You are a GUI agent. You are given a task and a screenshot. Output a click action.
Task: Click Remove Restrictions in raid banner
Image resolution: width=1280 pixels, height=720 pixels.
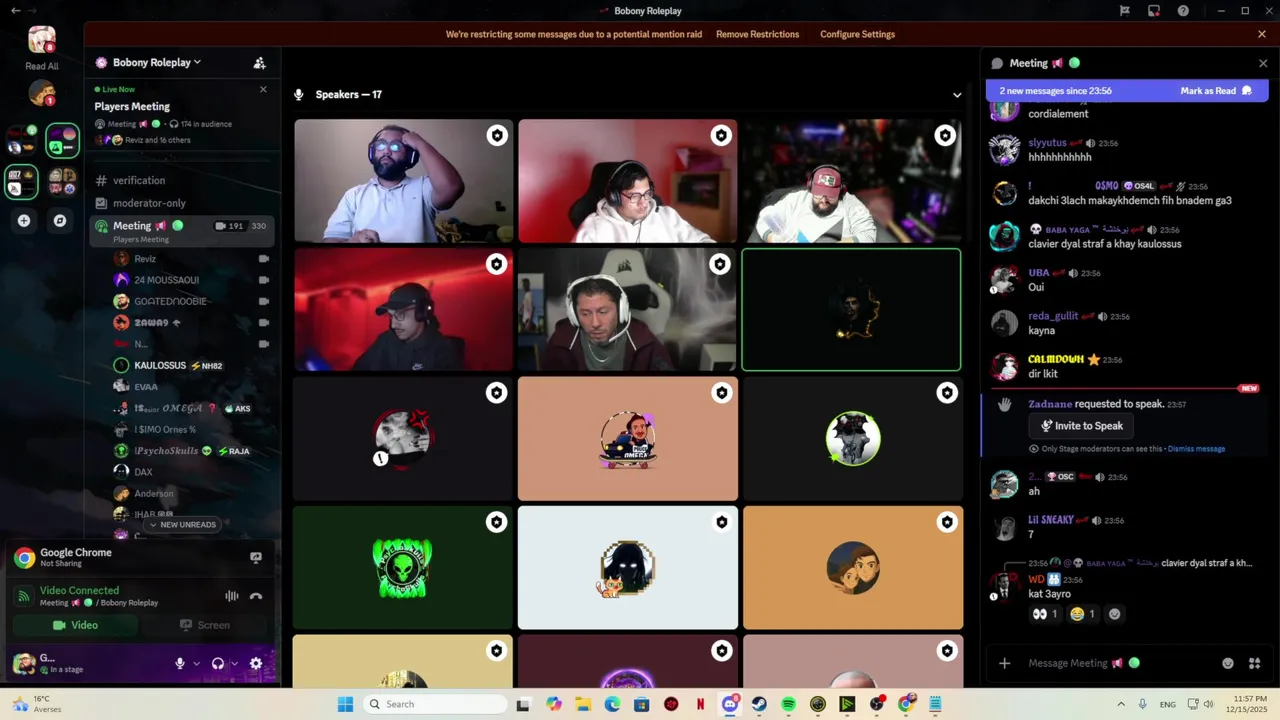pyautogui.click(x=757, y=34)
